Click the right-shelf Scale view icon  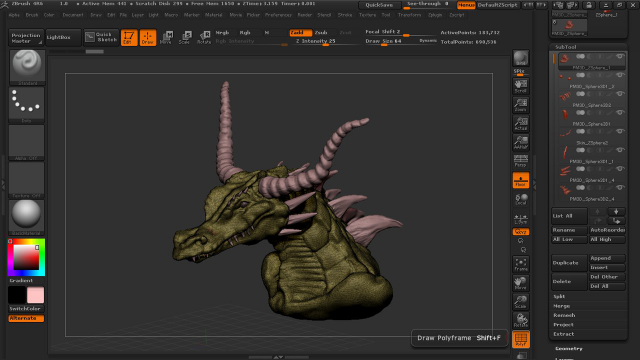tap(520, 302)
